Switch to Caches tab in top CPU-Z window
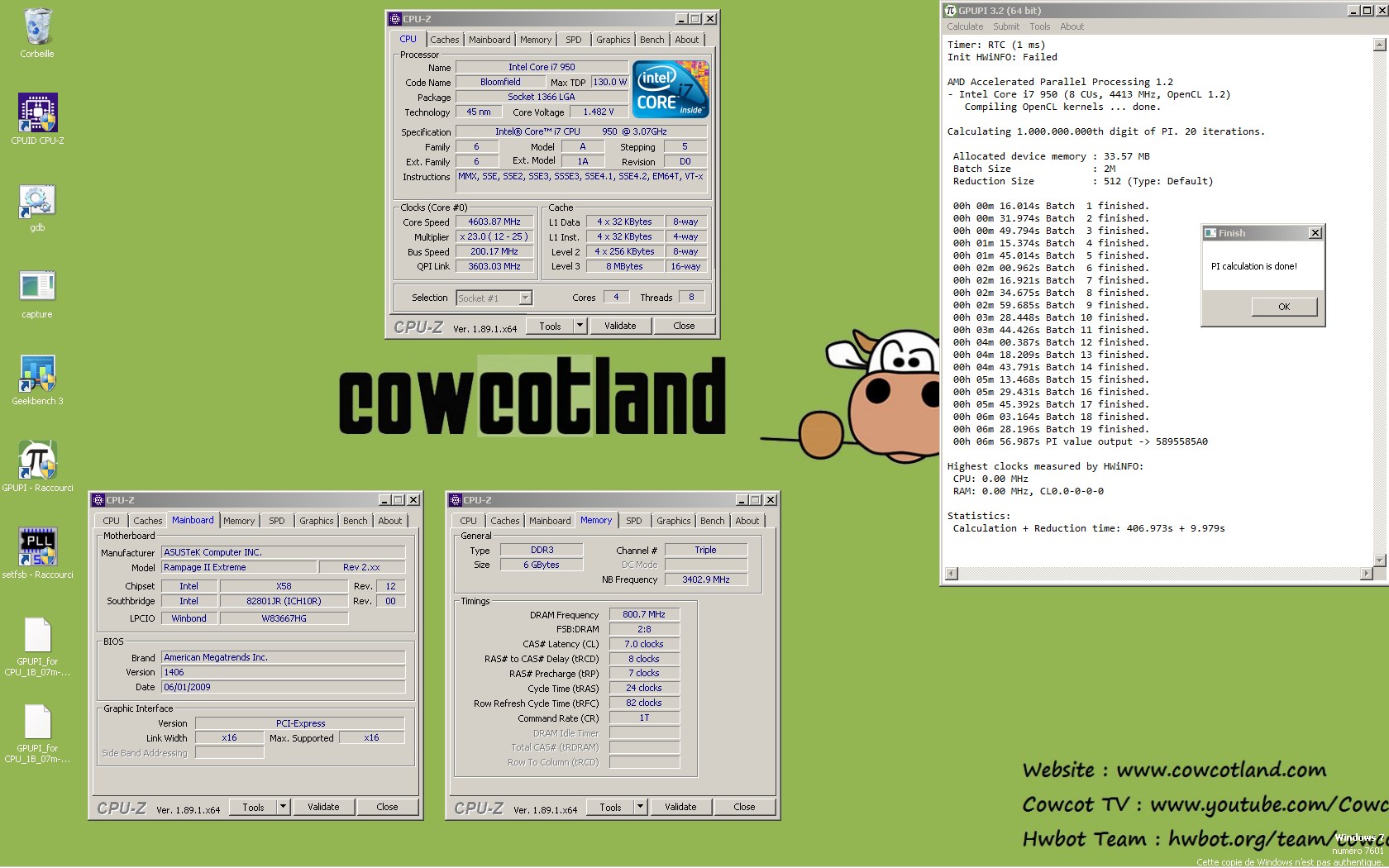 [x=444, y=40]
